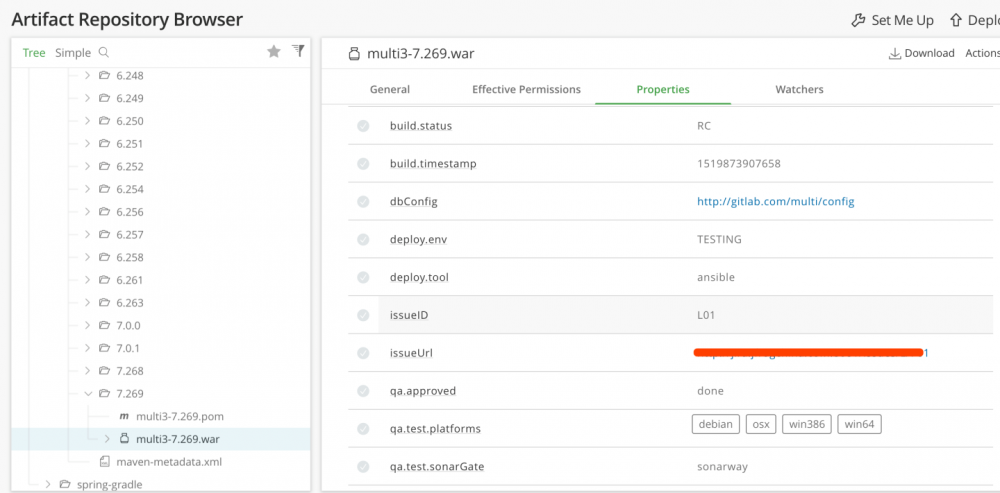Screen dimensions: 1000x493
Task: Switch to the Watchers tab
Action: (799, 89)
